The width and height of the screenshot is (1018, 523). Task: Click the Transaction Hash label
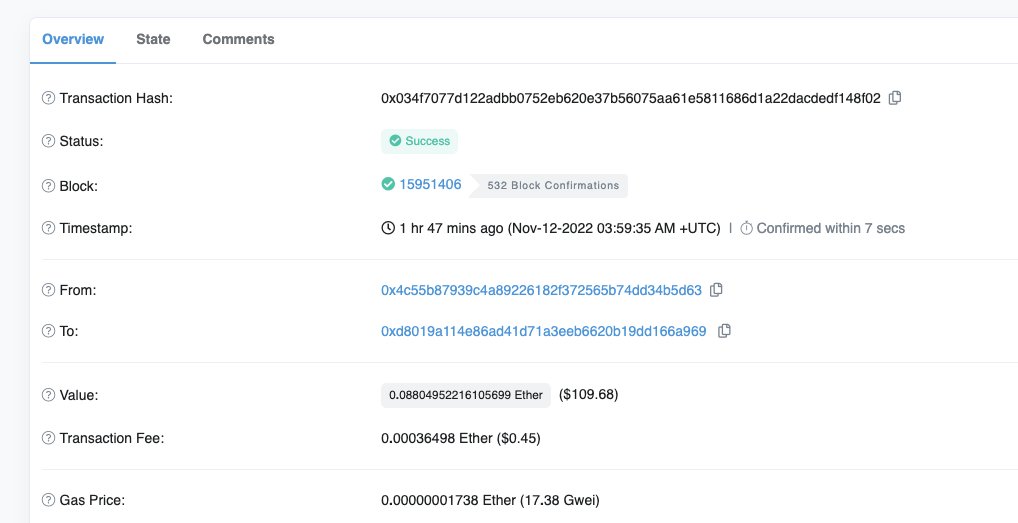(x=116, y=98)
